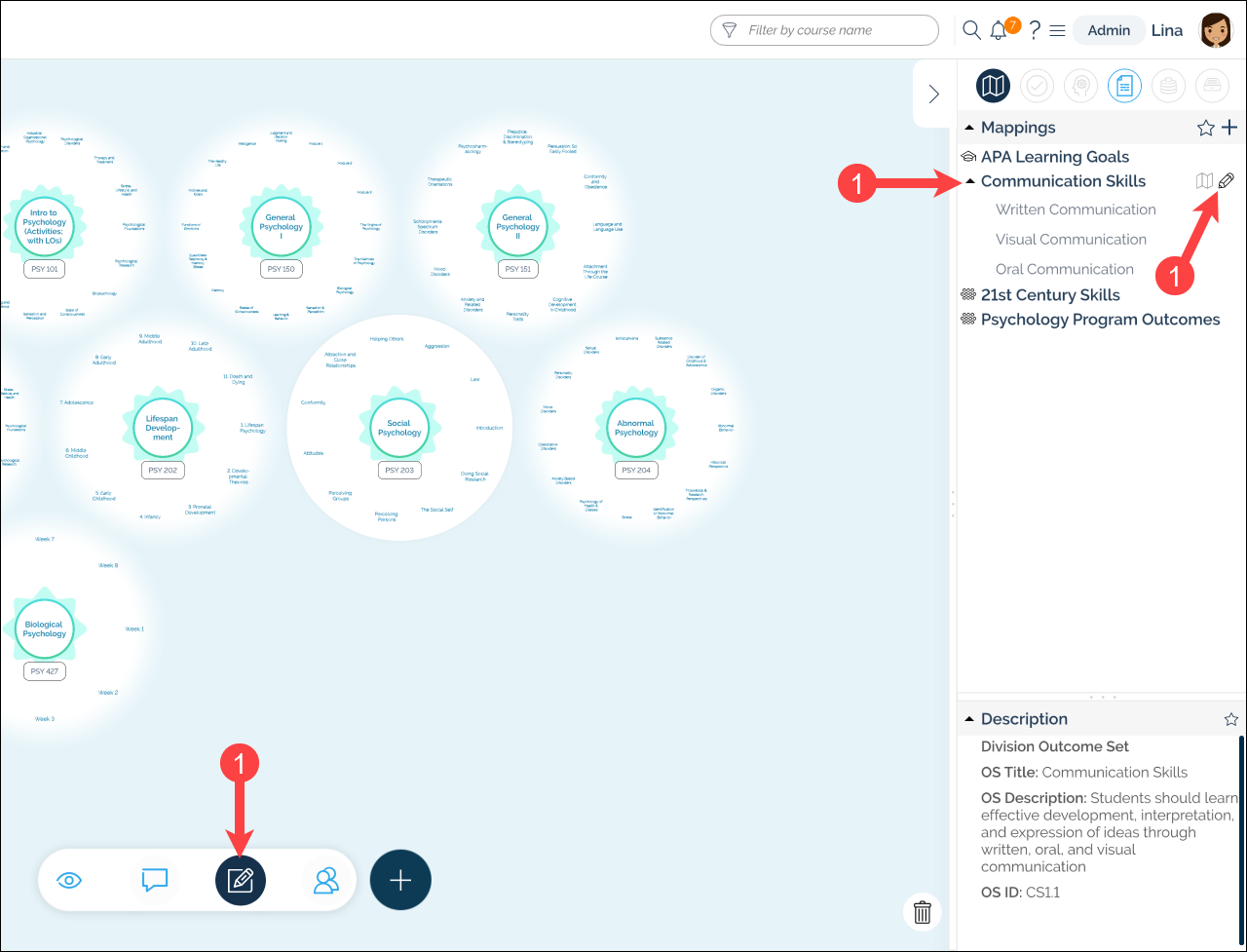1247x952 pixels.
Task: Collapse the Description section
Action: coord(969,719)
